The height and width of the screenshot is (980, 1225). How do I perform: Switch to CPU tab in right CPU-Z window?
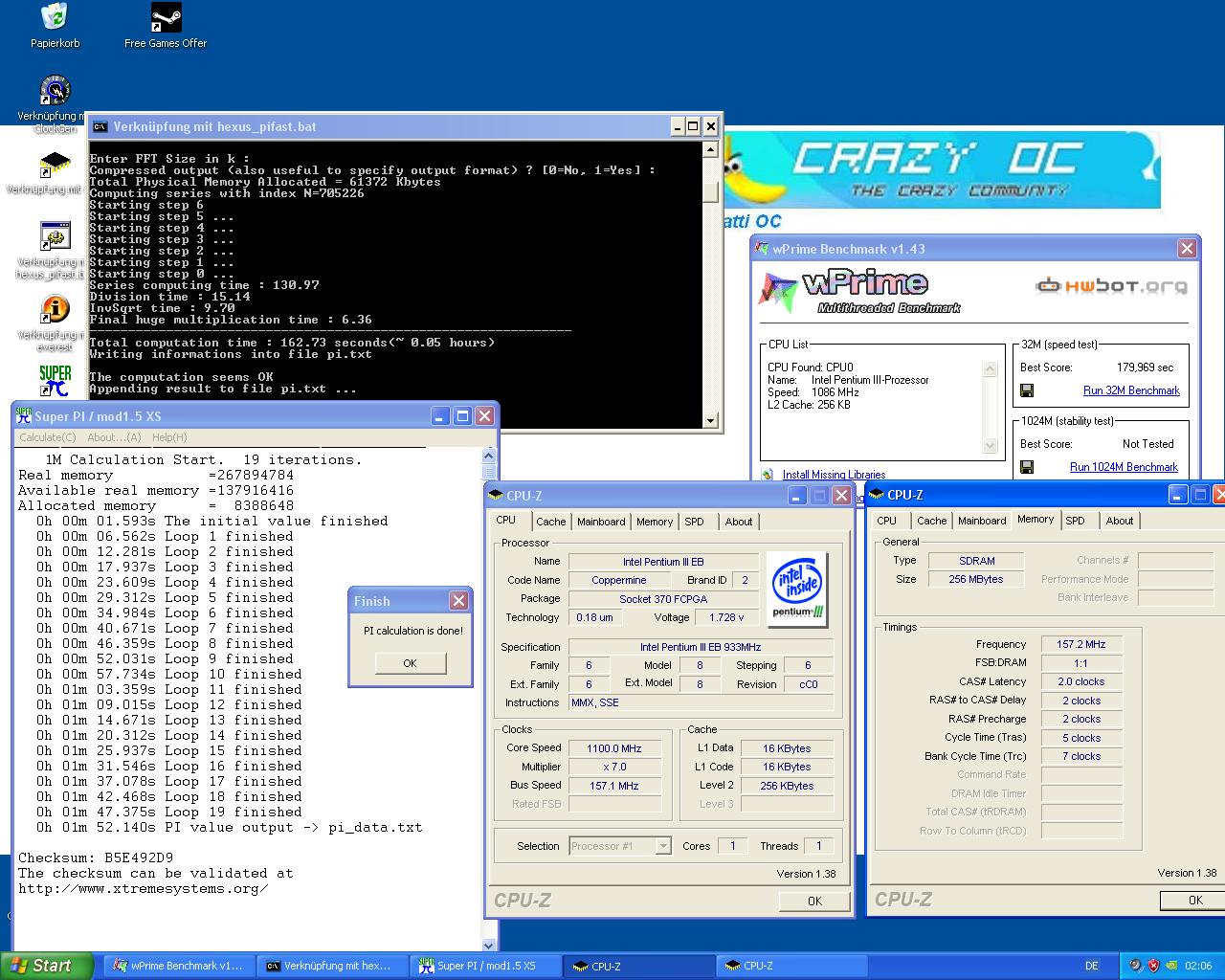887,521
